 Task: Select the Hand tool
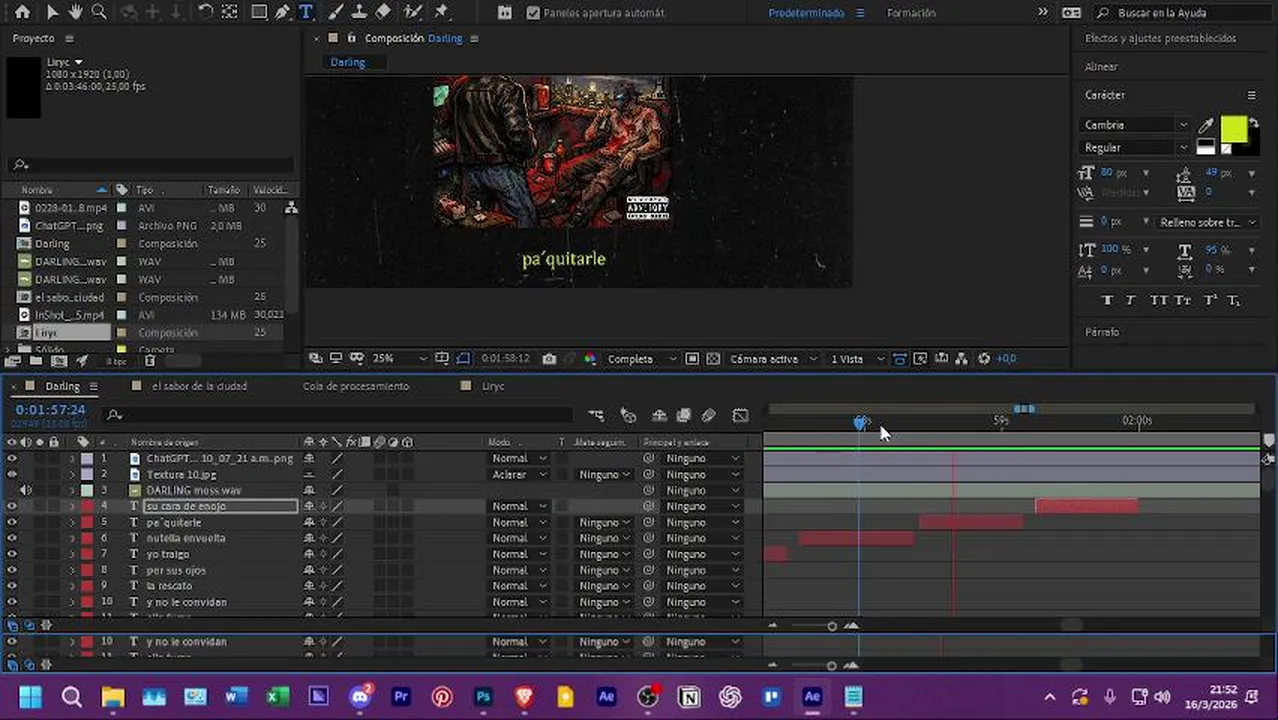click(x=75, y=12)
